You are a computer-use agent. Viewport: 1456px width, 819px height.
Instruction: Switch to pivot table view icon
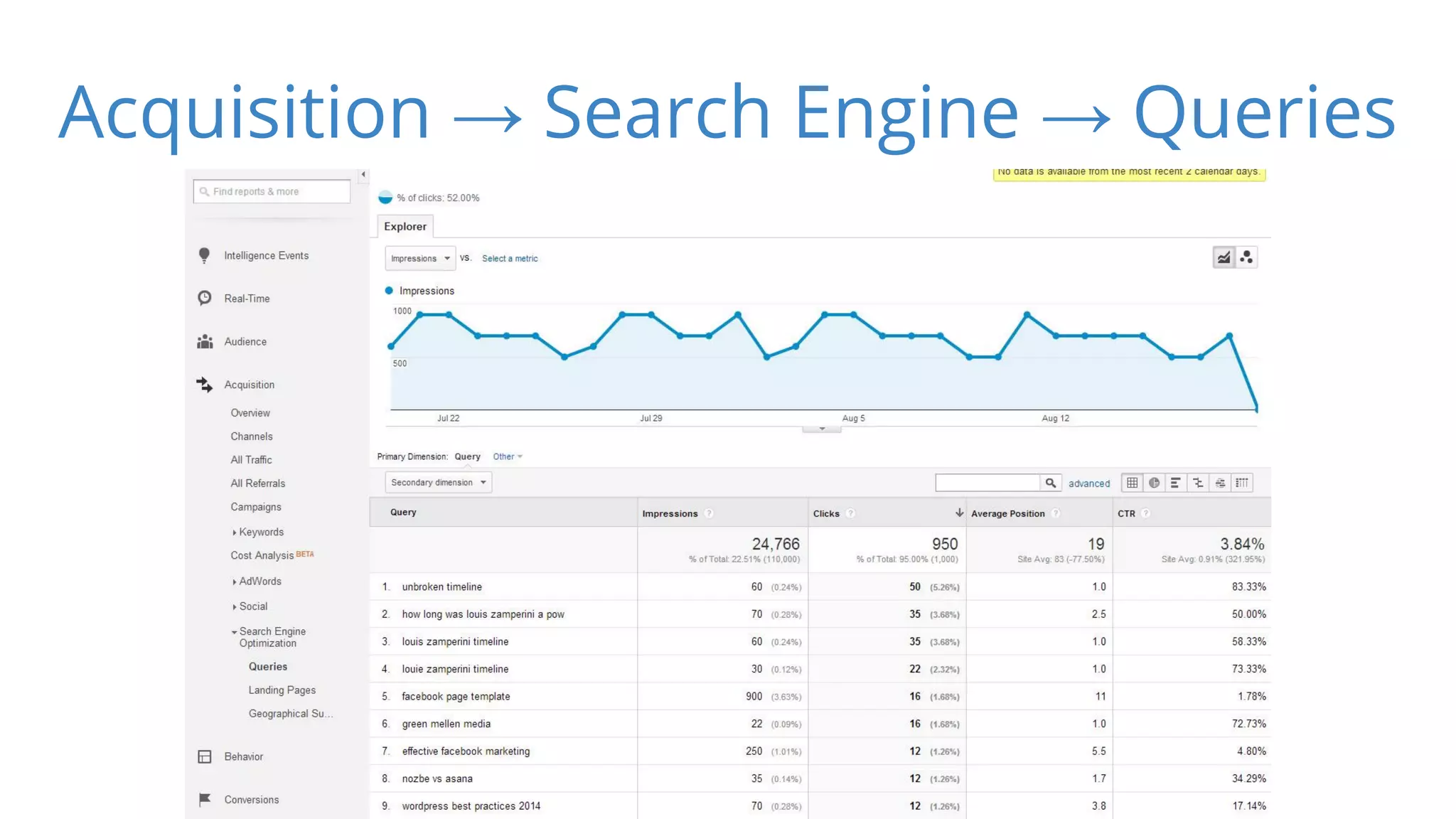[1242, 483]
